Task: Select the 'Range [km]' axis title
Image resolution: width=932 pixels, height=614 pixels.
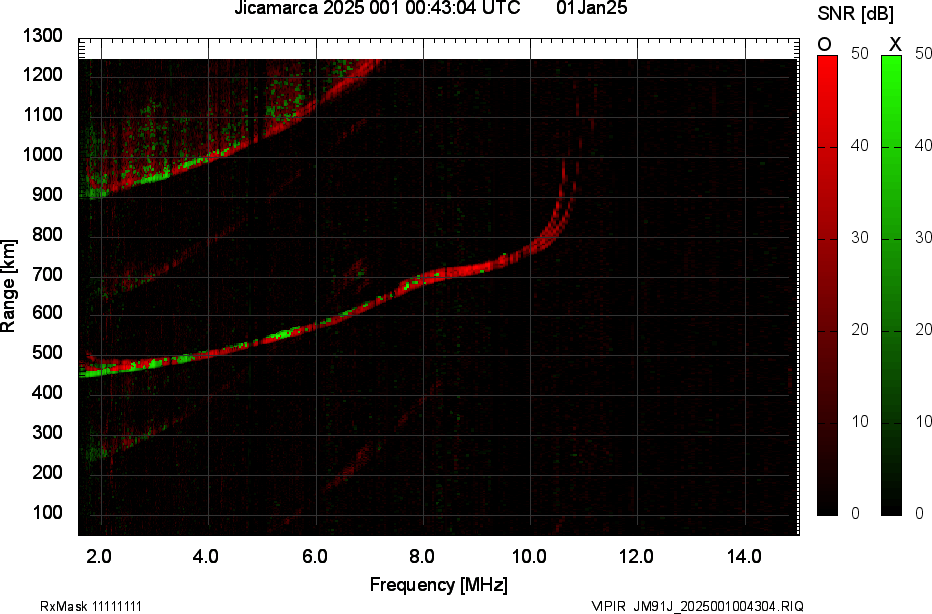Action: click(x=8, y=286)
